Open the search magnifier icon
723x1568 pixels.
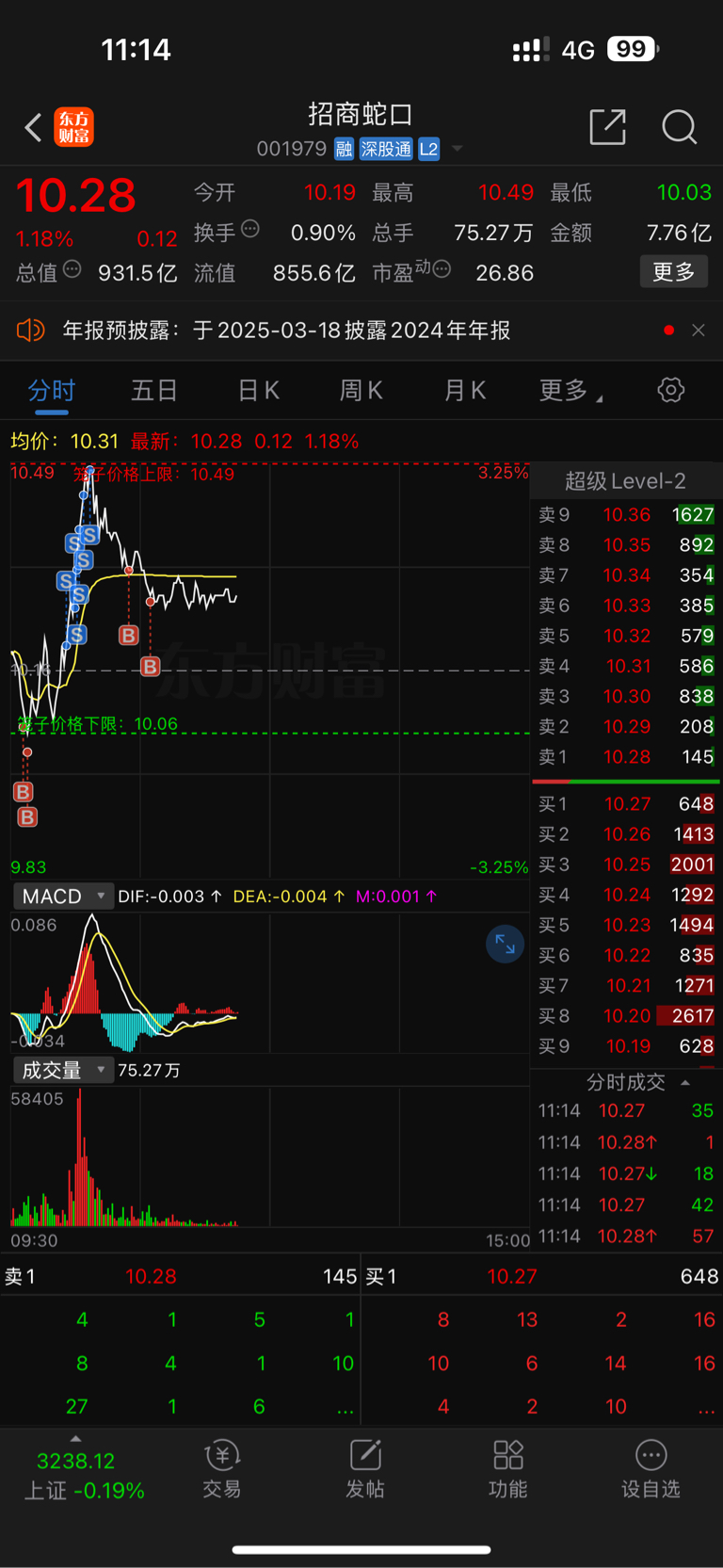679,127
